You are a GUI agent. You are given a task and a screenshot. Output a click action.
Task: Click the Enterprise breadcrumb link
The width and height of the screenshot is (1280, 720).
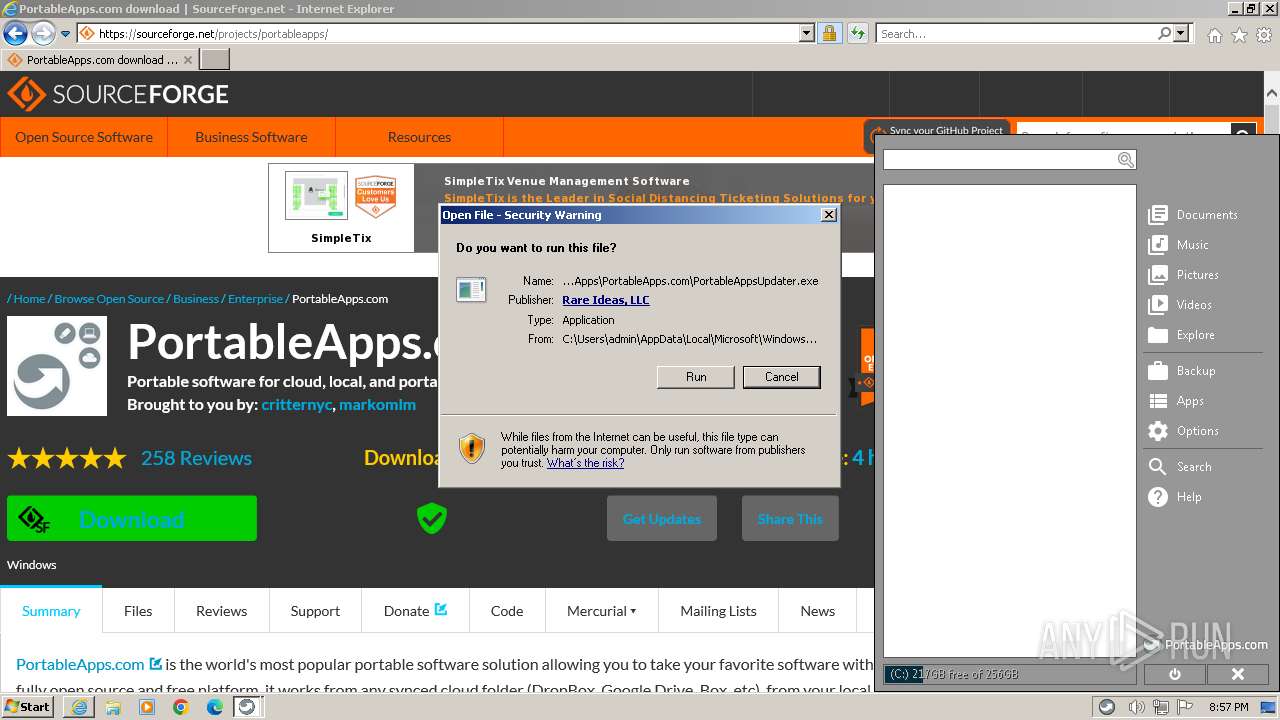255,299
